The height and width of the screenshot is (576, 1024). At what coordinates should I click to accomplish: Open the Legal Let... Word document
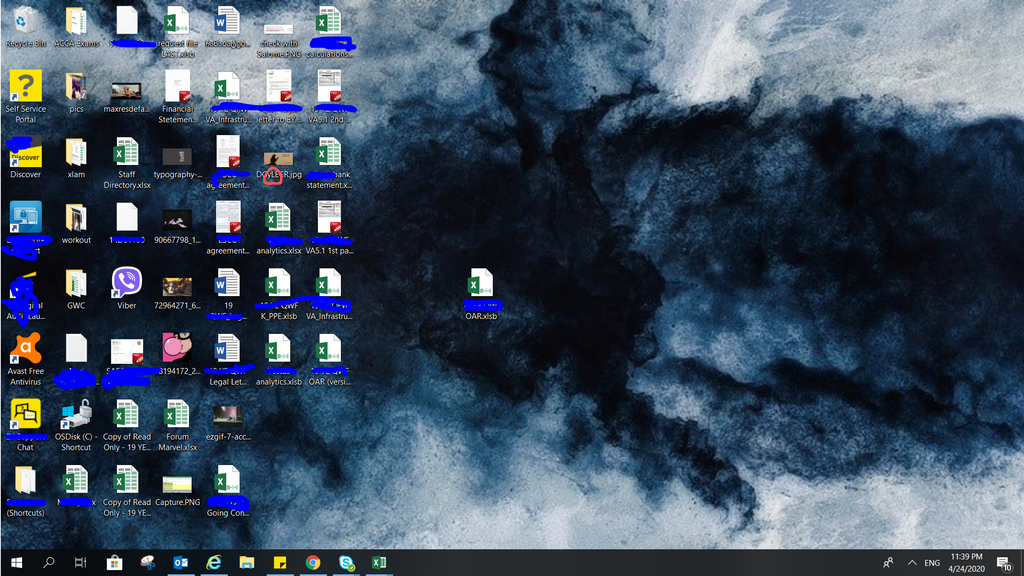tap(227, 359)
